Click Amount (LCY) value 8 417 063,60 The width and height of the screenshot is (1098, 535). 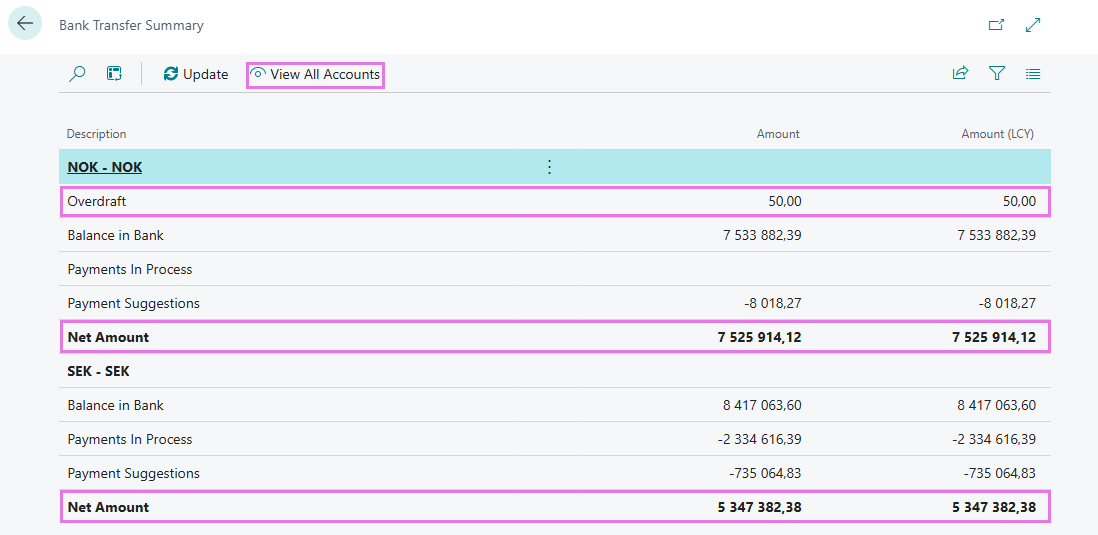(x=996, y=405)
